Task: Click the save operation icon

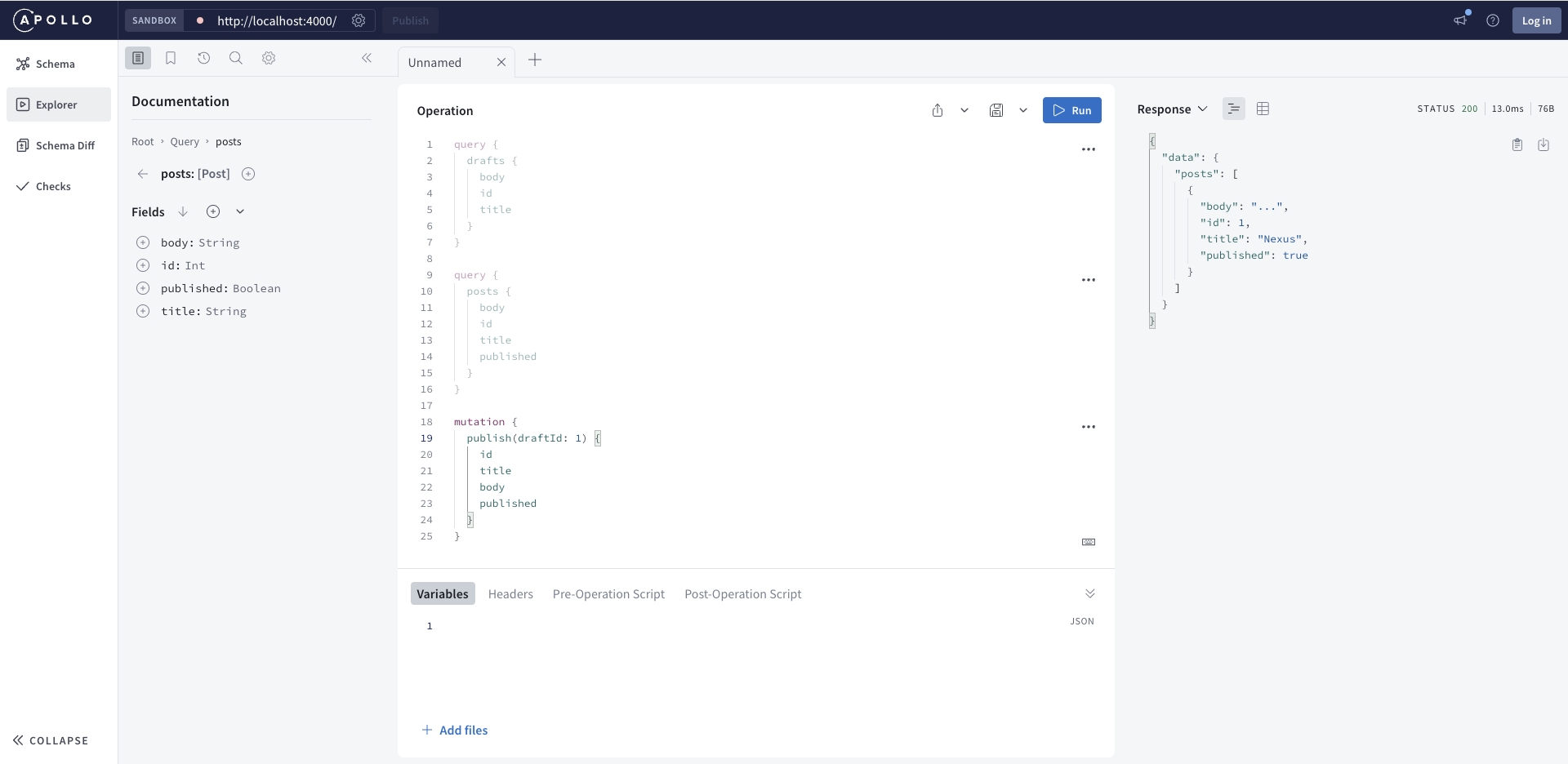Action: click(x=996, y=110)
